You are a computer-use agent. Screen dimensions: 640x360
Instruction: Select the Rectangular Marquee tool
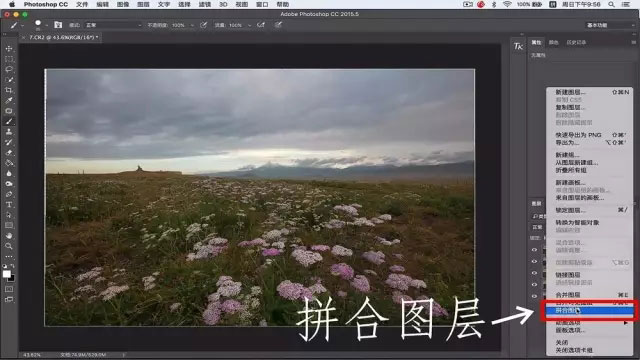pos(9,59)
